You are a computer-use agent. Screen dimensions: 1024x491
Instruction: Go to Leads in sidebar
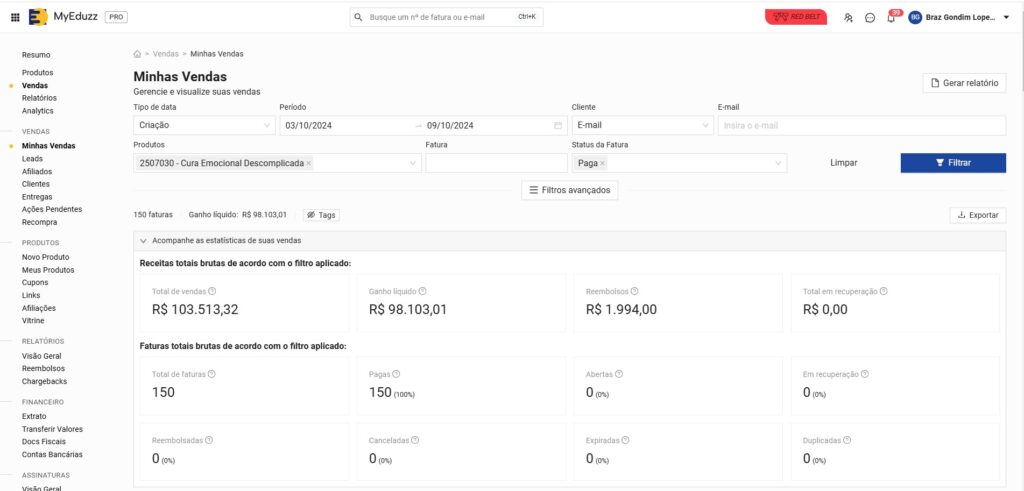pos(32,159)
